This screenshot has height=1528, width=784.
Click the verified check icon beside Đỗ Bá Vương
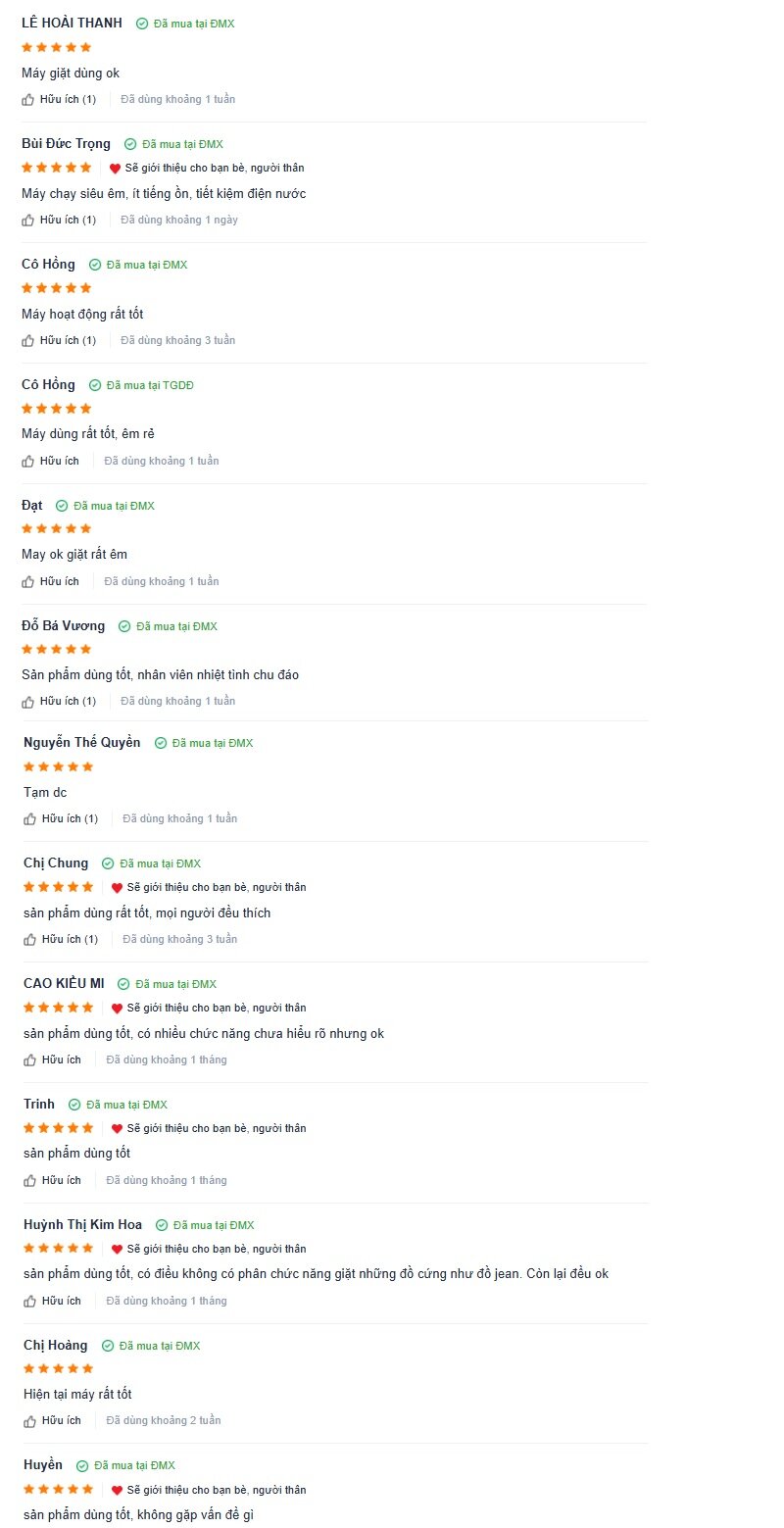click(x=124, y=626)
